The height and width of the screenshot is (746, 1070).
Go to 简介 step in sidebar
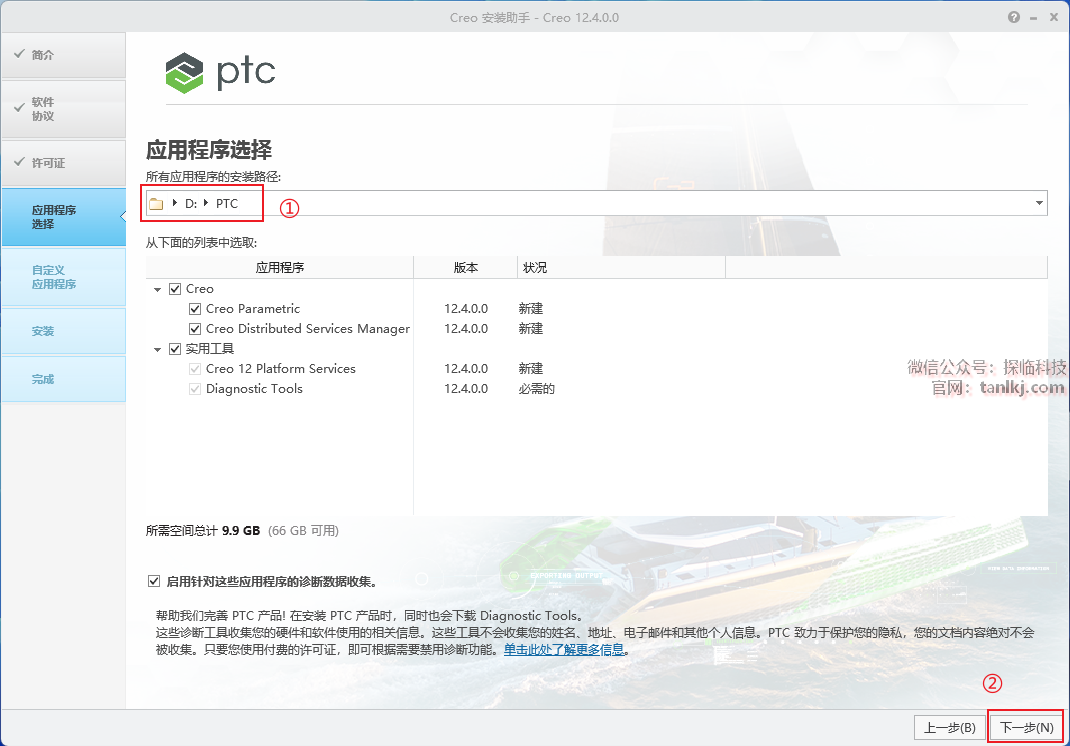pyautogui.click(x=63, y=55)
